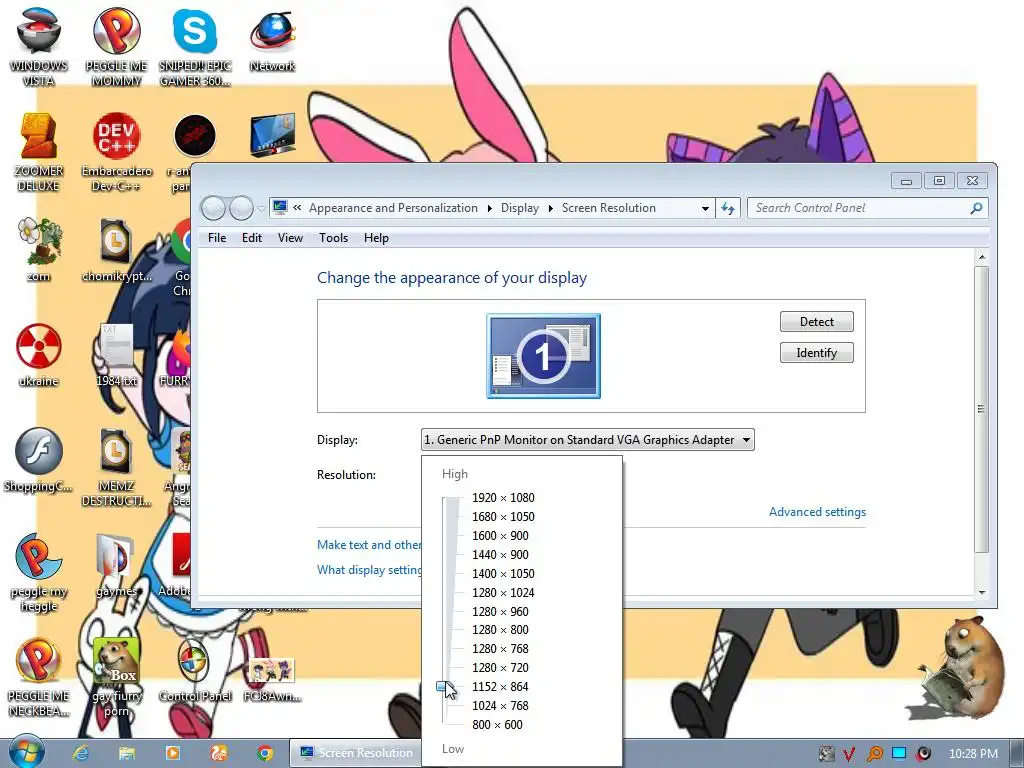Open the What display settings link
The width and height of the screenshot is (1024, 768).
[x=370, y=569]
